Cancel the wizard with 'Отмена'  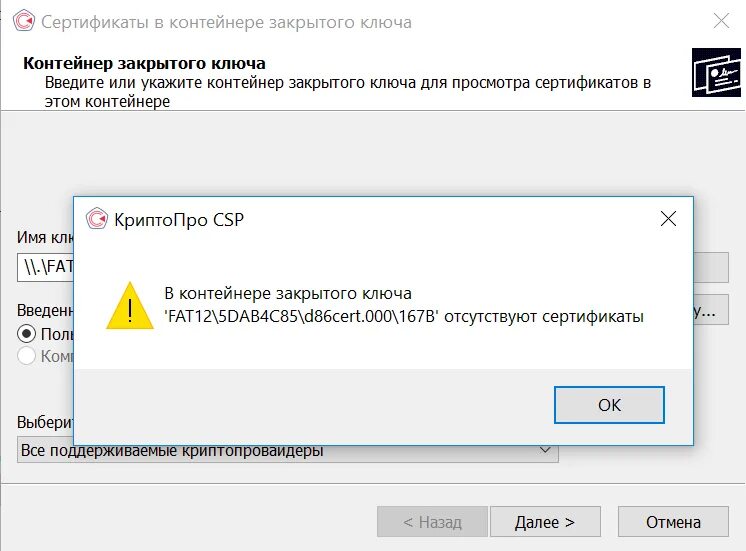click(673, 522)
